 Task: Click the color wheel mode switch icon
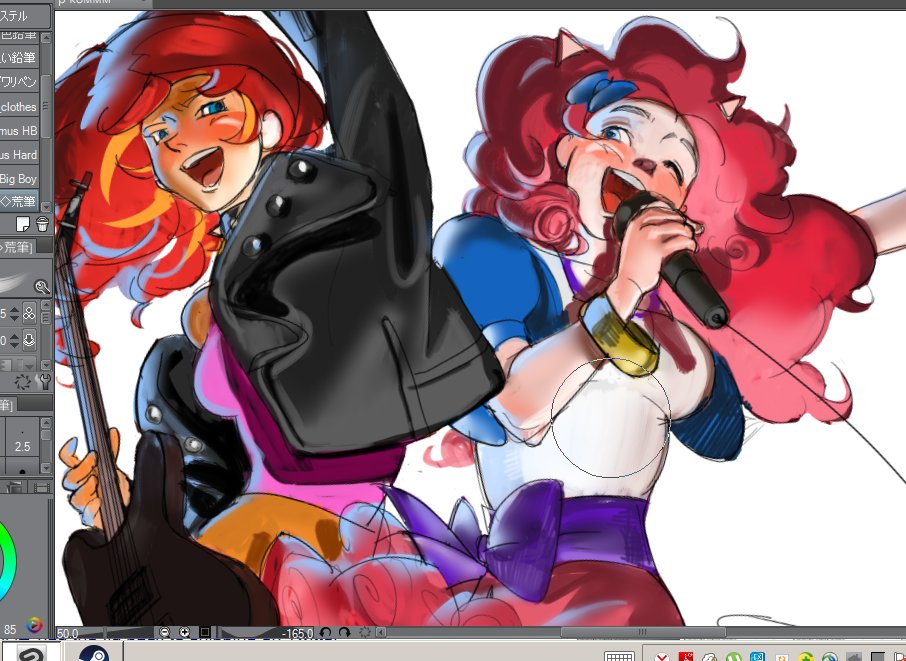coord(34,626)
